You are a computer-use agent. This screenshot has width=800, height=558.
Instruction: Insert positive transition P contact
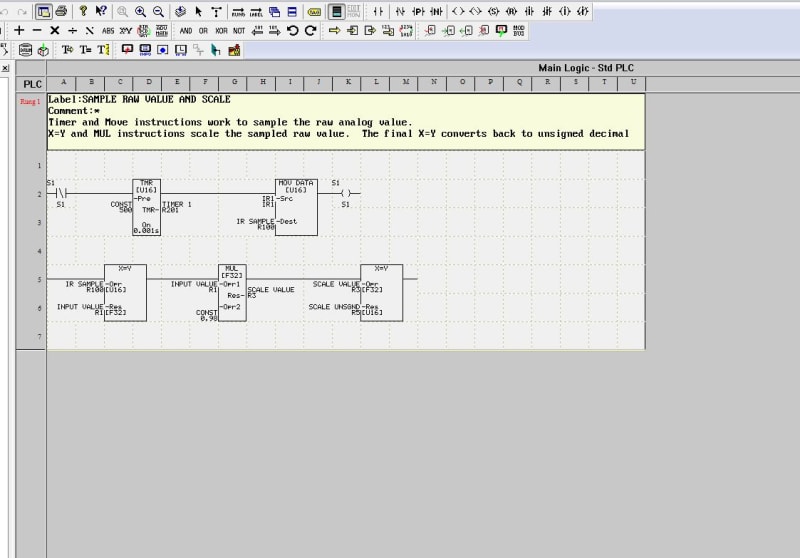click(418, 11)
